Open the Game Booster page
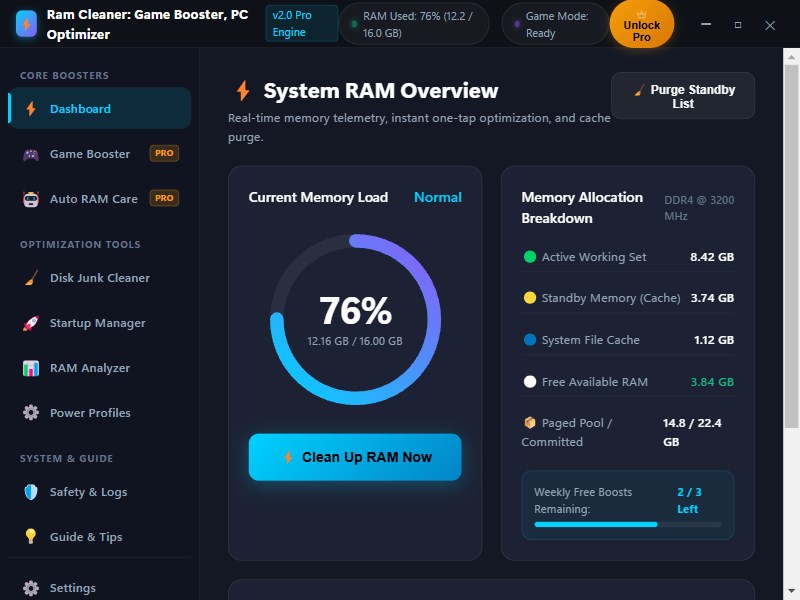This screenshot has height=600, width=800. (x=99, y=154)
